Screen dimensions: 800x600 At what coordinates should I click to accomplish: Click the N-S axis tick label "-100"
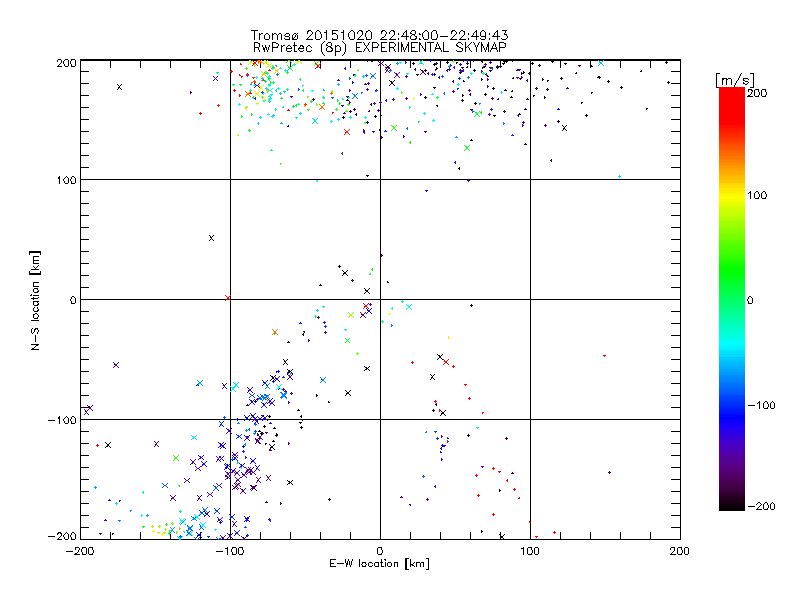tap(62, 420)
